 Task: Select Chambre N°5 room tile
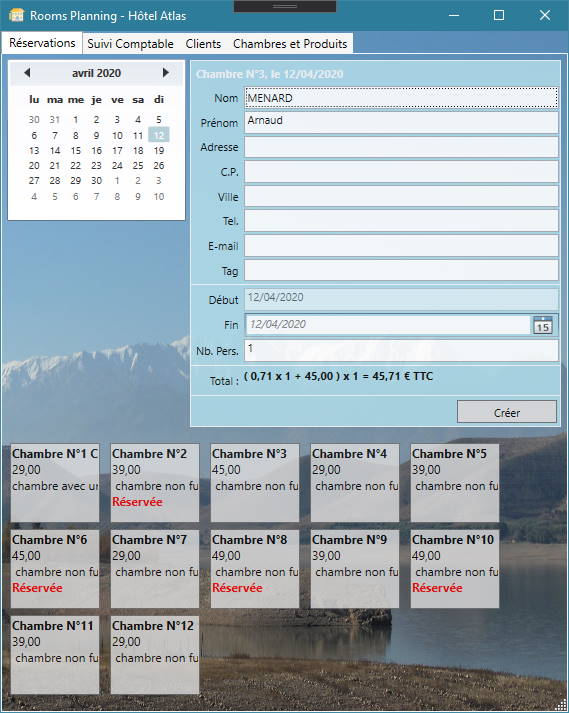[x=455, y=482]
